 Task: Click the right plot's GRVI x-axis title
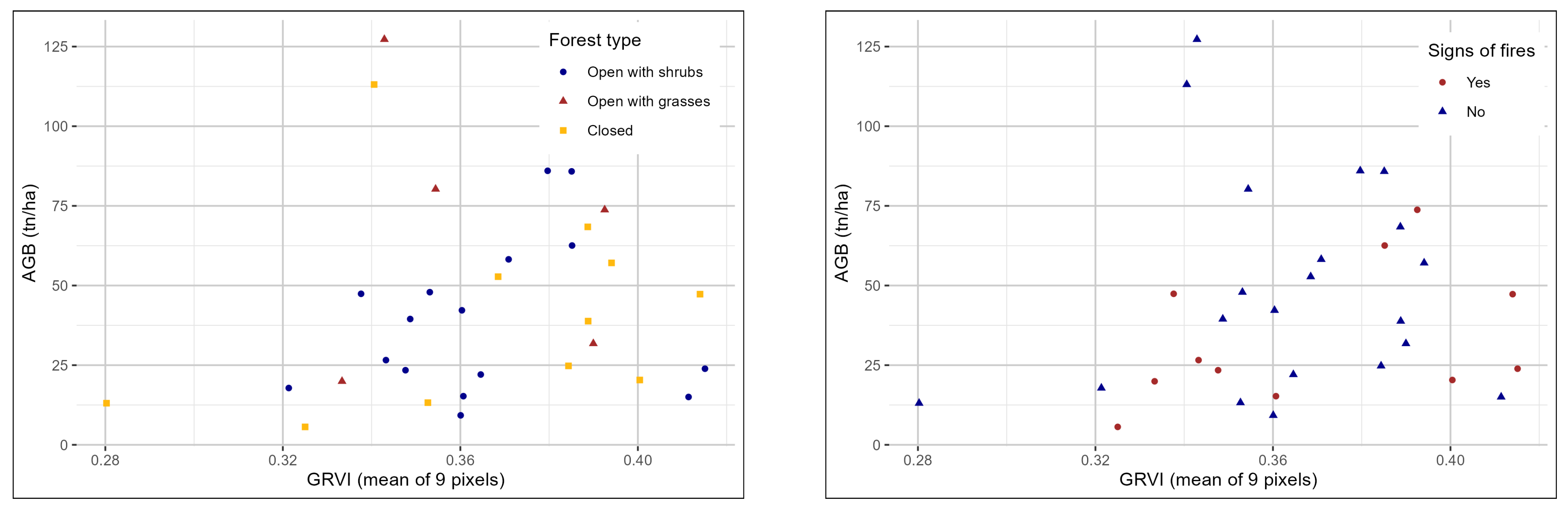pyautogui.click(x=1218, y=480)
